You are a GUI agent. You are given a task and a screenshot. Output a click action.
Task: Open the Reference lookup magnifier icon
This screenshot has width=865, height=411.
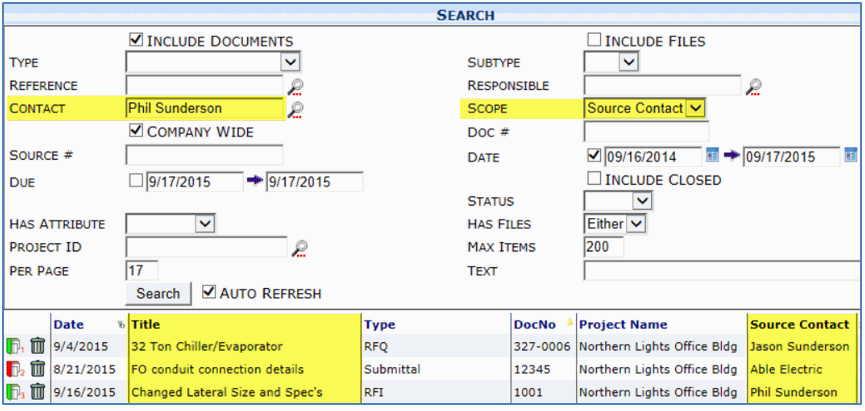click(x=296, y=87)
